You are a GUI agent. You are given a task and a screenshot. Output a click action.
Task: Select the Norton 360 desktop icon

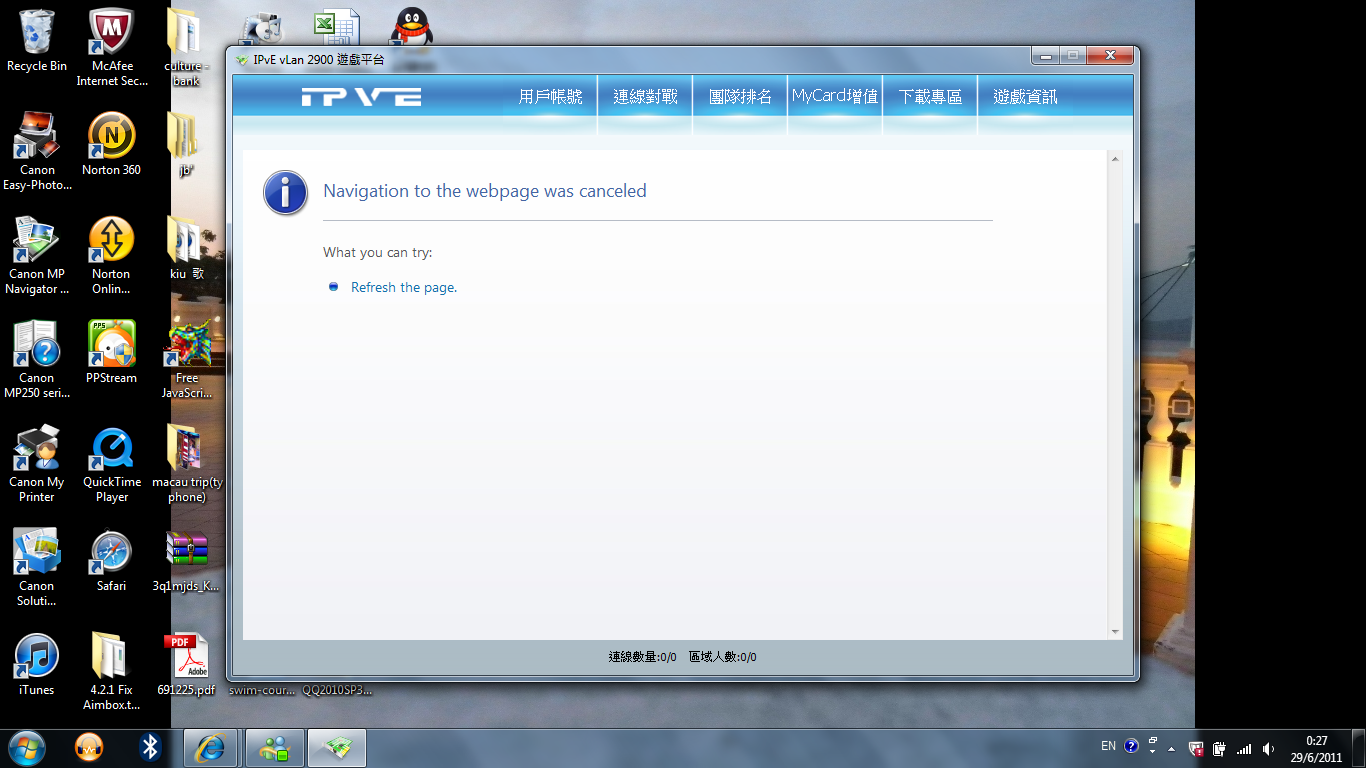(112, 145)
